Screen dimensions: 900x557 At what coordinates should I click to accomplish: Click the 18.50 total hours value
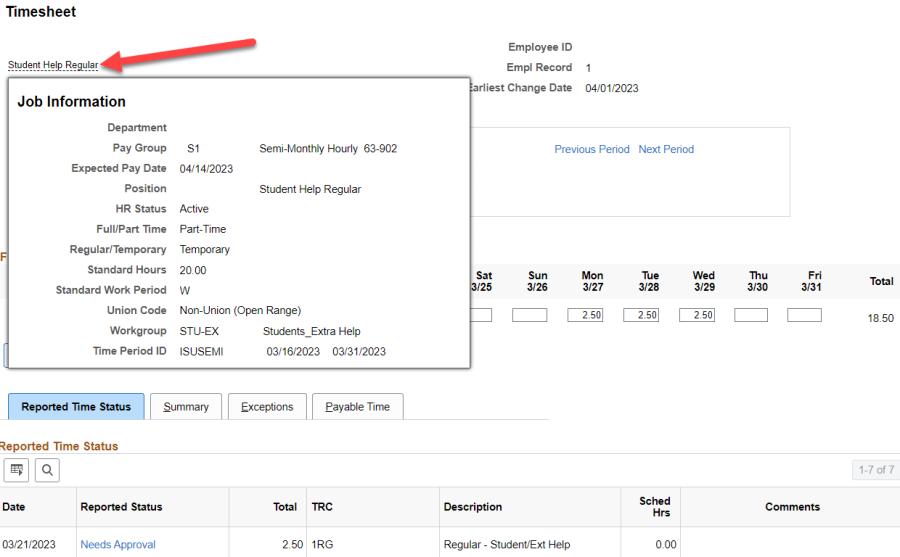pyautogui.click(x=880, y=318)
